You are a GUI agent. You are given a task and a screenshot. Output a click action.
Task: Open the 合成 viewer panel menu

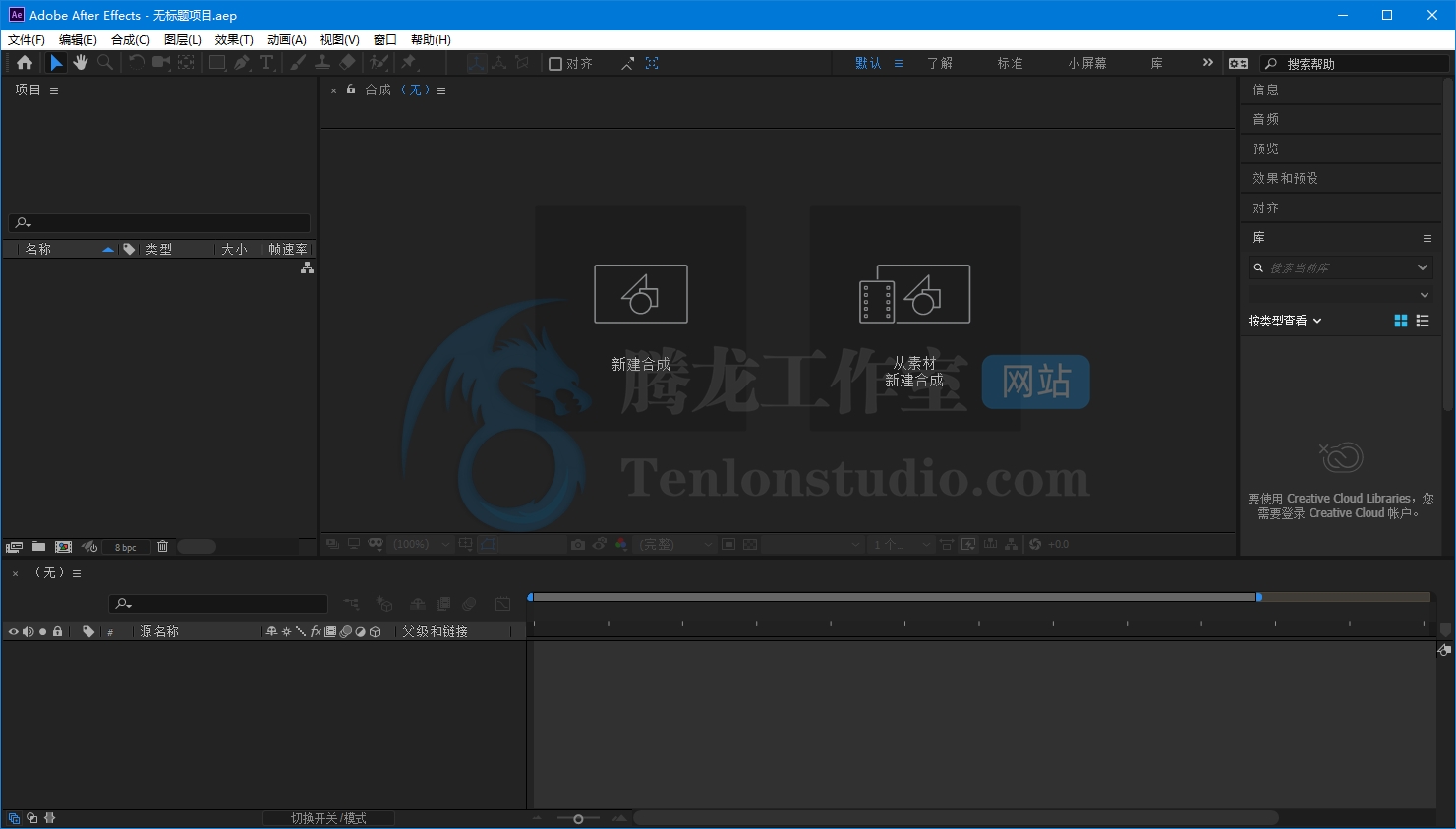pyautogui.click(x=441, y=90)
